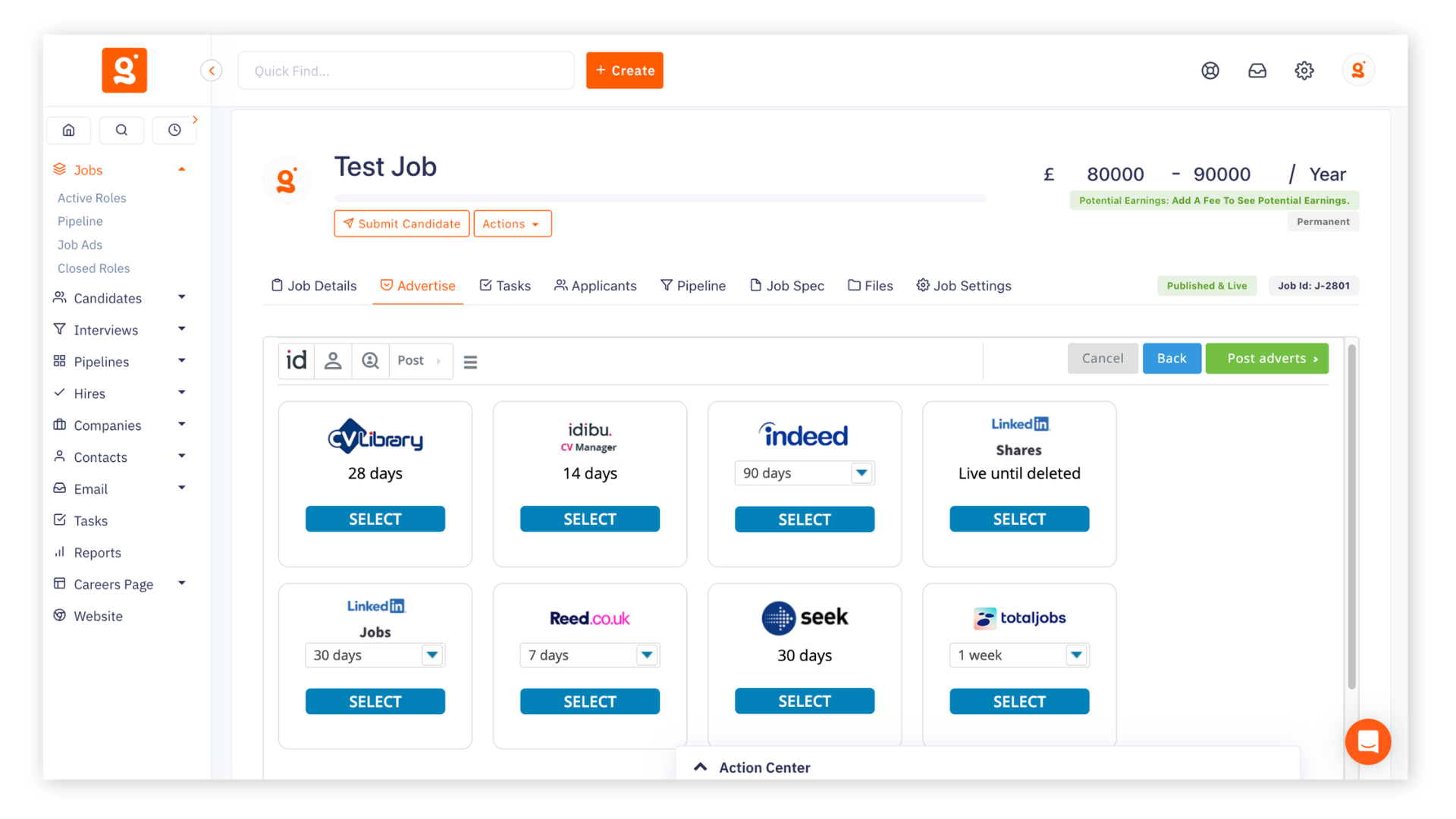Viewport: 1456px width, 819px height.
Task: Click the Published & Live status badge
Action: click(1207, 286)
